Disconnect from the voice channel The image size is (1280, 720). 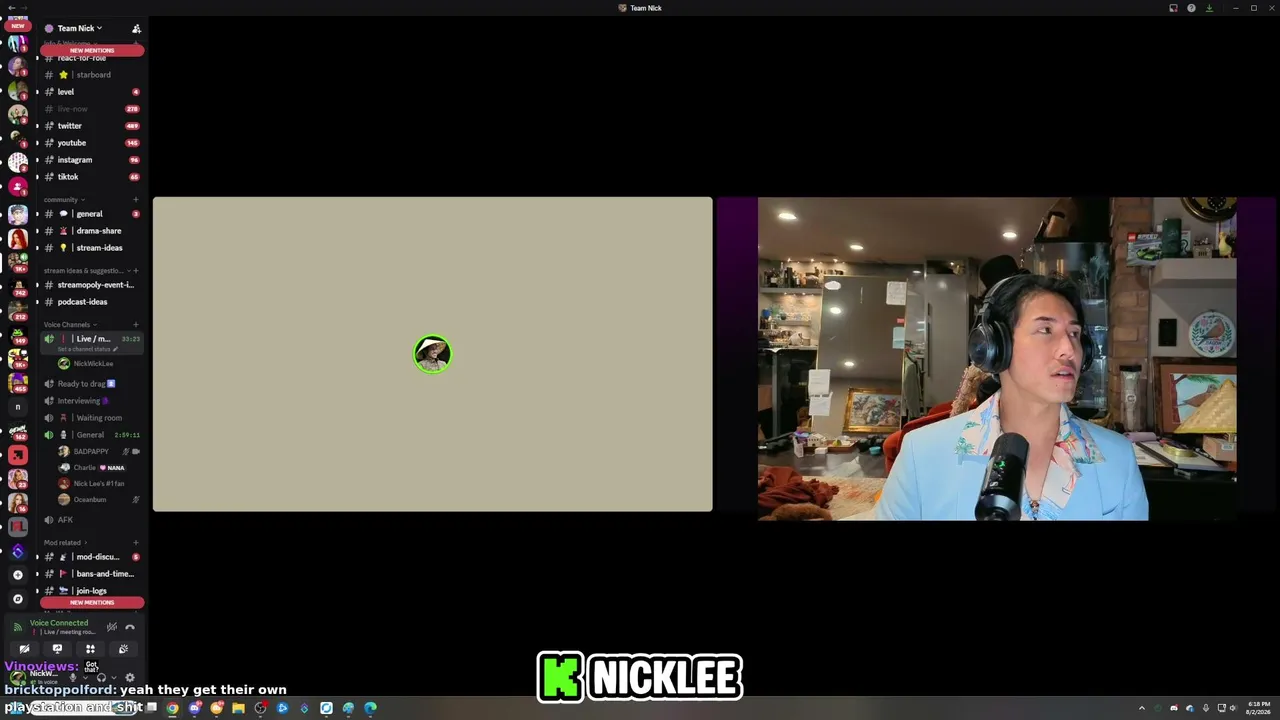(x=130, y=627)
